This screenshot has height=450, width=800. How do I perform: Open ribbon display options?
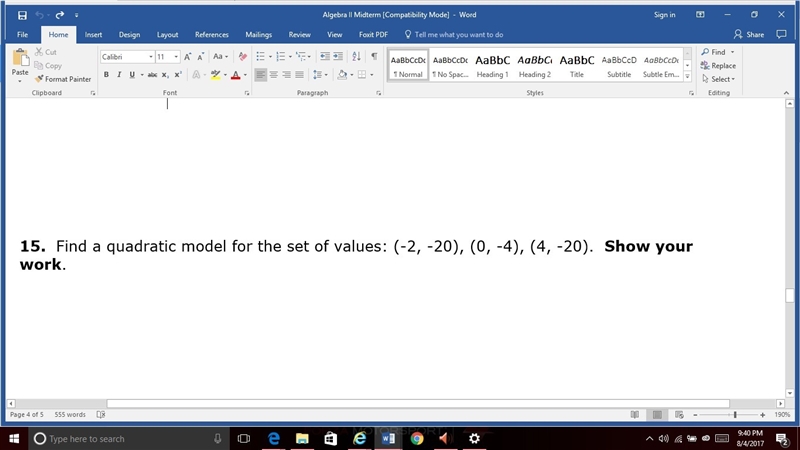pyautogui.click(x=700, y=15)
